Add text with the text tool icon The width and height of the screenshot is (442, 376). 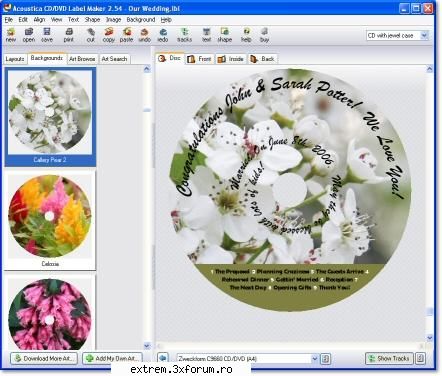[x=206, y=35]
